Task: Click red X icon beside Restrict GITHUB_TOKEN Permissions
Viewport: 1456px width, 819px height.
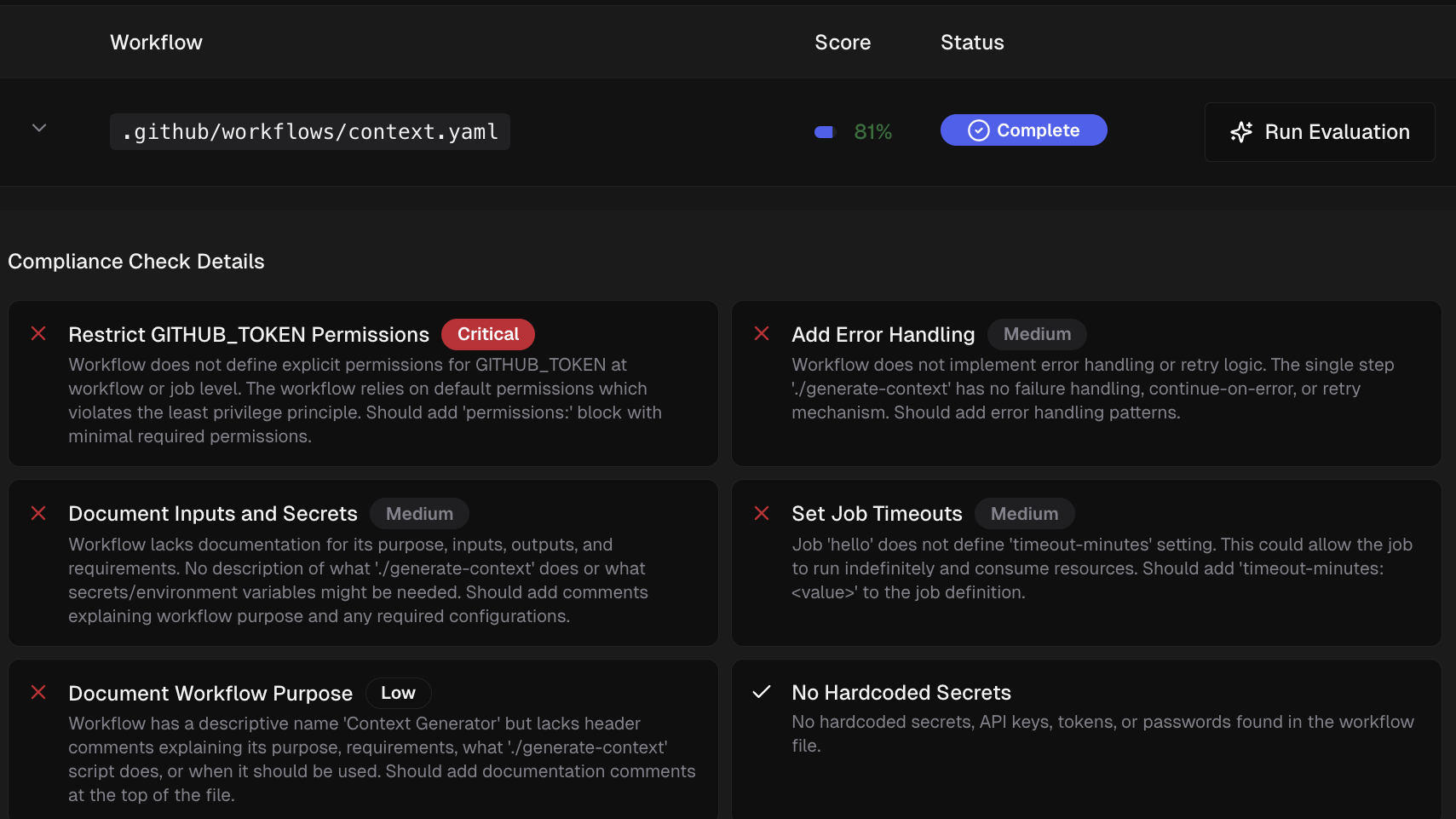Action: (38, 334)
